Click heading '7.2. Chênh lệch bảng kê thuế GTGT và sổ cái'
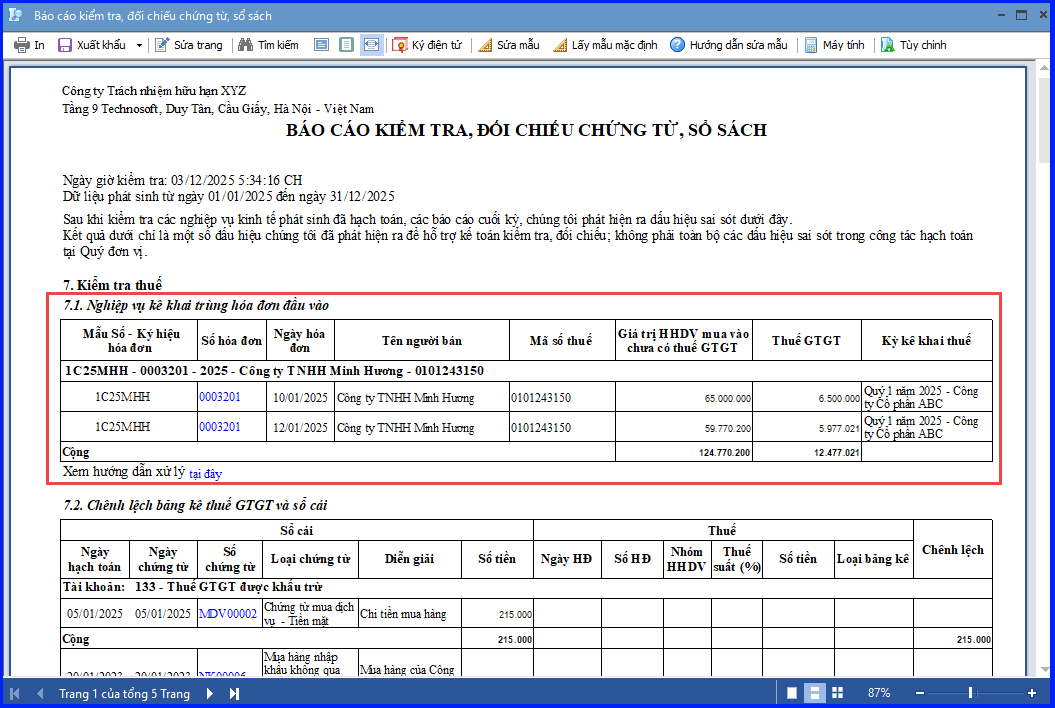 196,505
